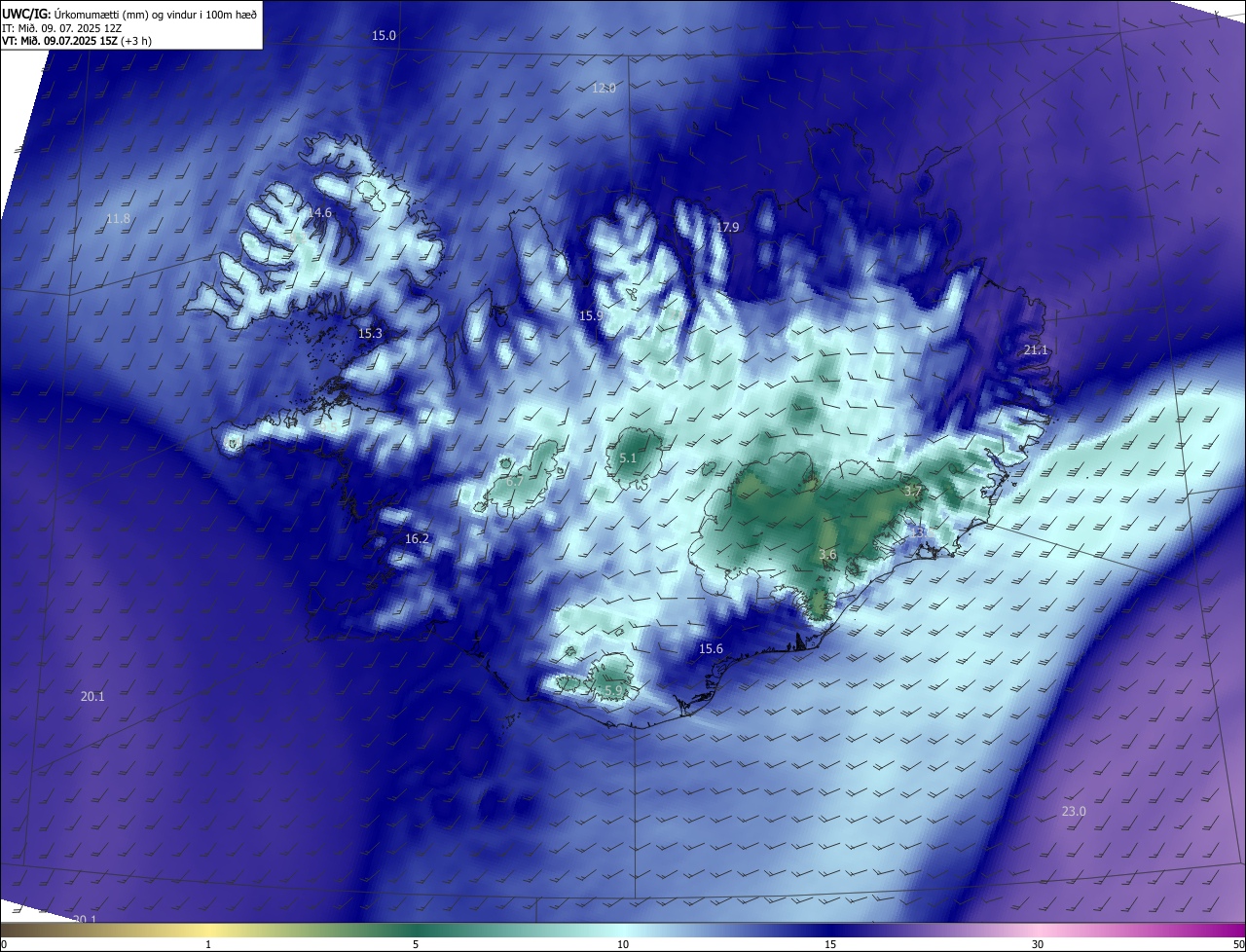Click the 17.9 value label
Viewport: 1246px width, 952px height.
pyautogui.click(x=727, y=227)
